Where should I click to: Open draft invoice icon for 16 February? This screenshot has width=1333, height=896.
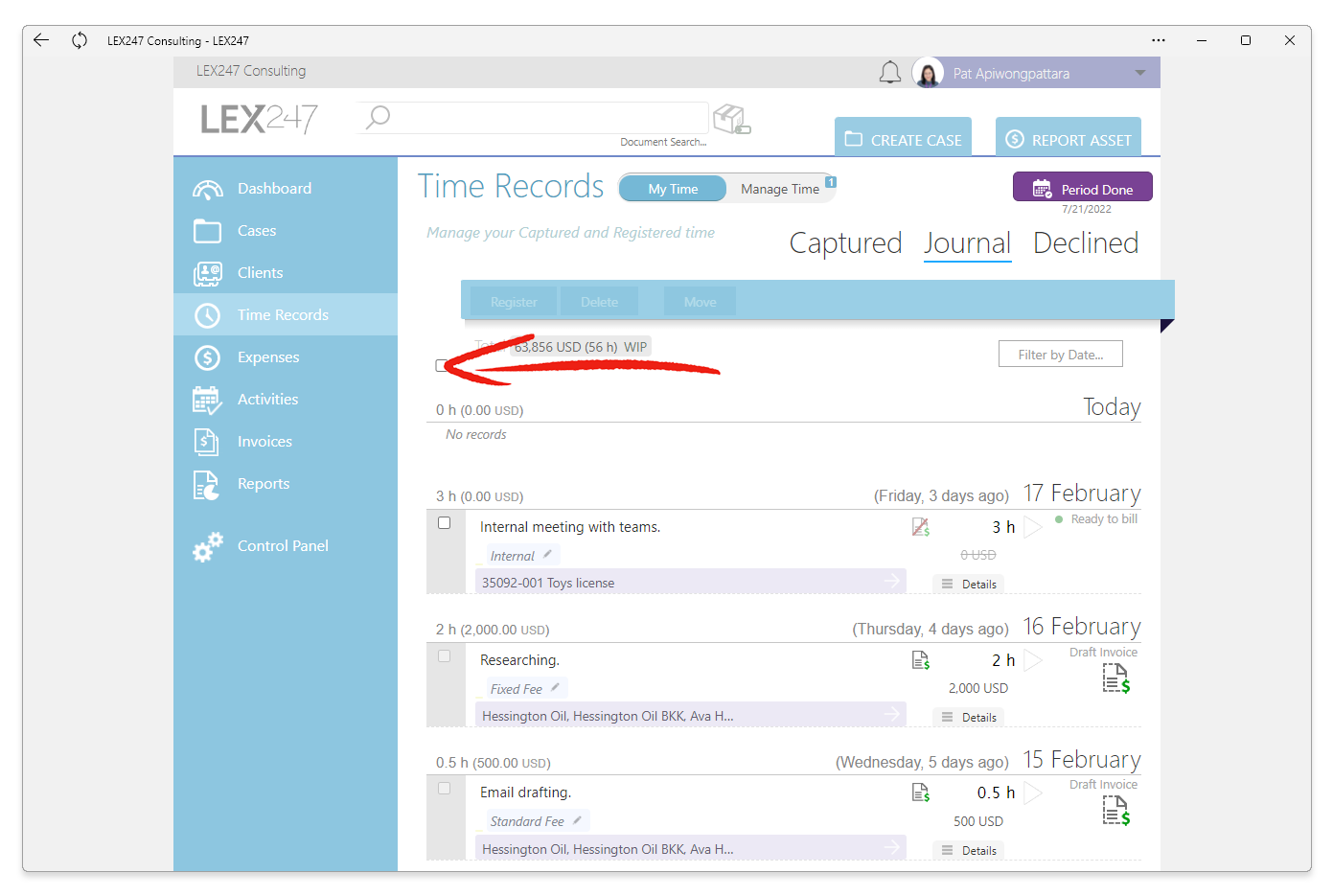pos(1115,678)
